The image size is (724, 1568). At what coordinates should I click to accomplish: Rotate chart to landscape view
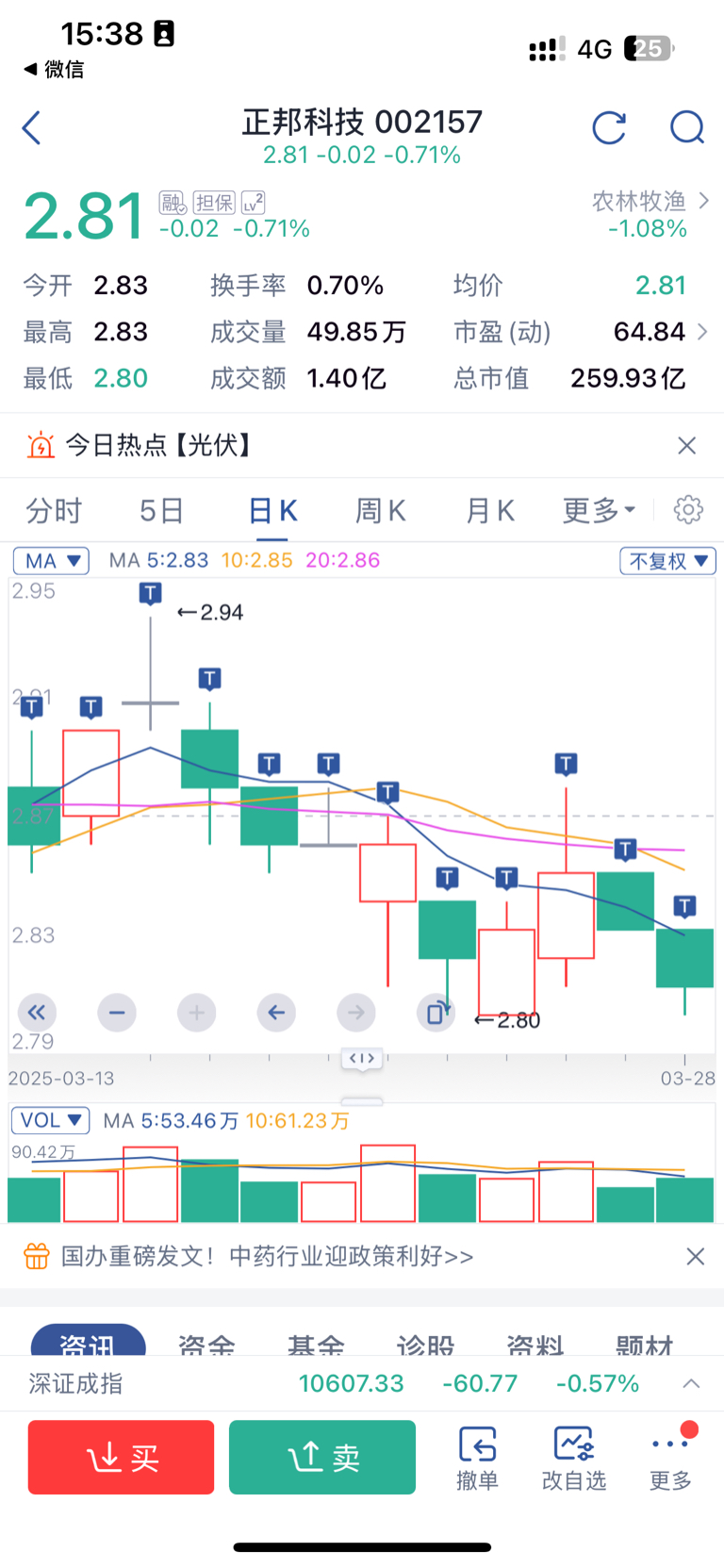coord(436,1014)
